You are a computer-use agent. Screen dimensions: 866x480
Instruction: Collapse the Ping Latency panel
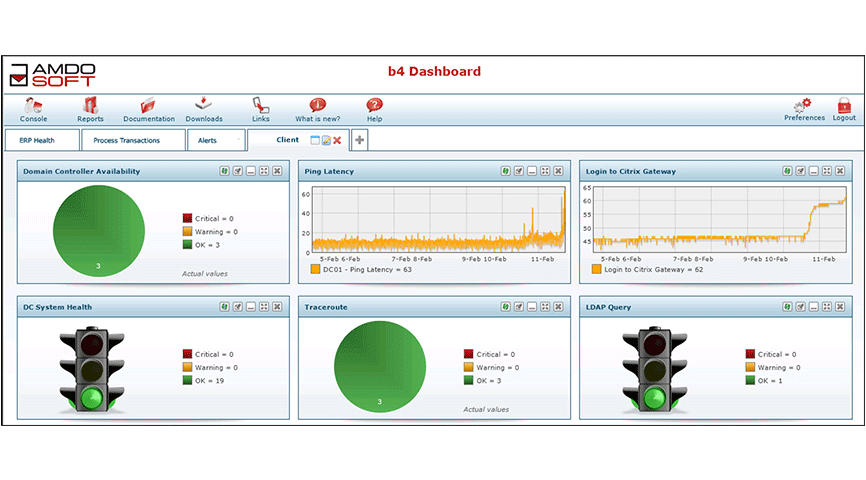click(532, 171)
